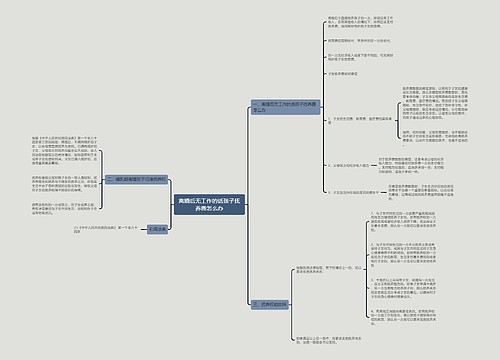Screen dimensions: 500x360
Task: Select branch node 三、抚养权 at the lower right
Action: click(x=270, y=304)
